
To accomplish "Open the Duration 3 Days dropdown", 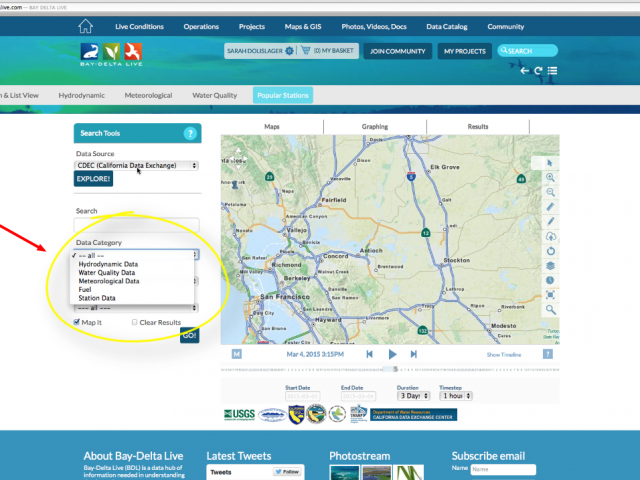I will click(413, 396).
